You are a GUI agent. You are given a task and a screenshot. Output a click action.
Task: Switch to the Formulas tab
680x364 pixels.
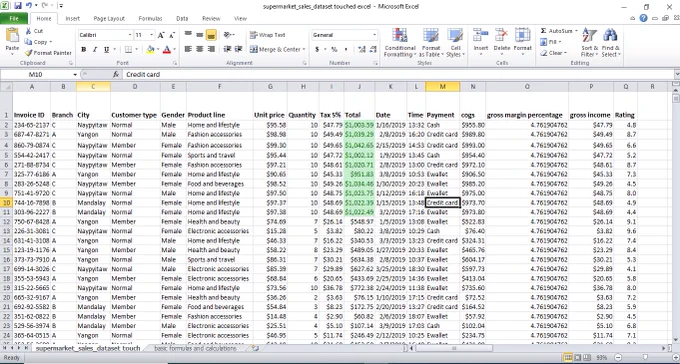(x=150, y=19)
